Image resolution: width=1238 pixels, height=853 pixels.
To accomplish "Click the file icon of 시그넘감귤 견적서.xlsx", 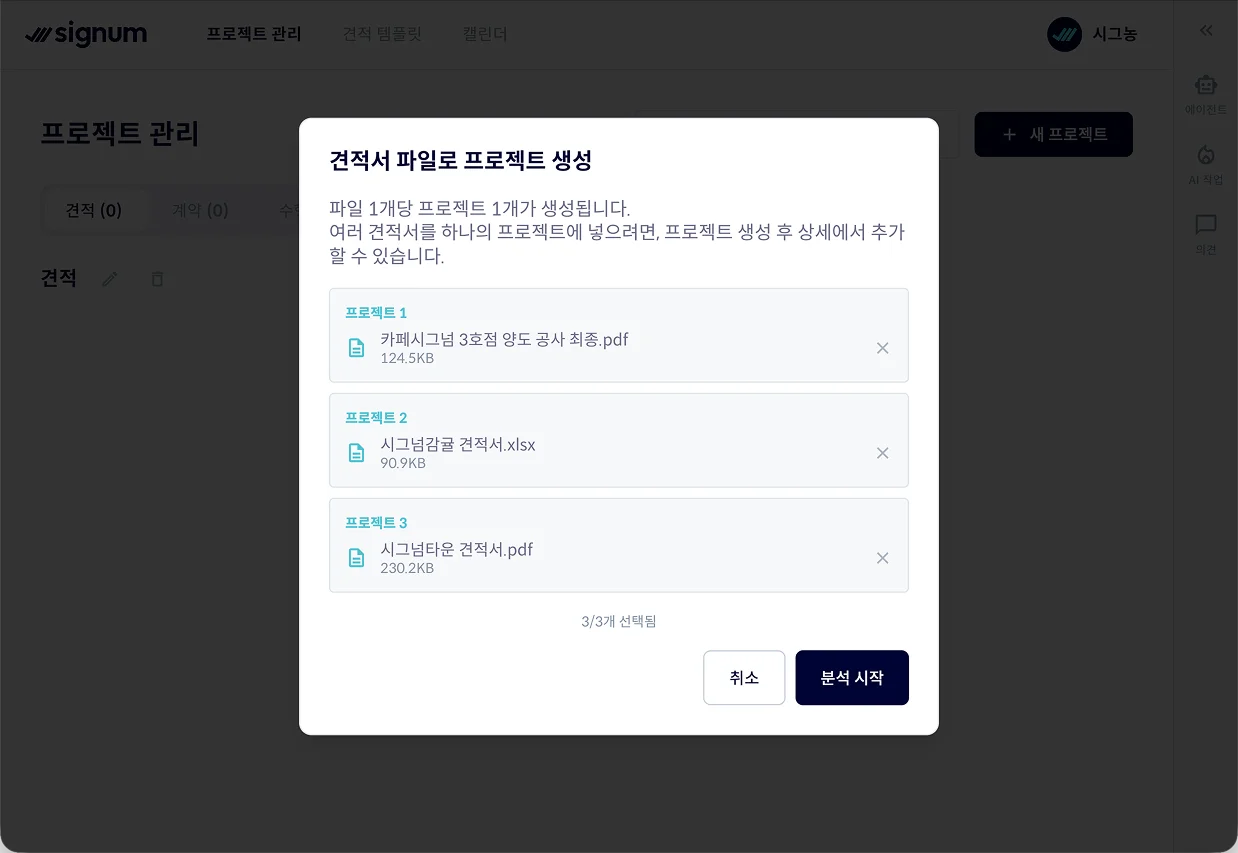I will pos(357,452).
